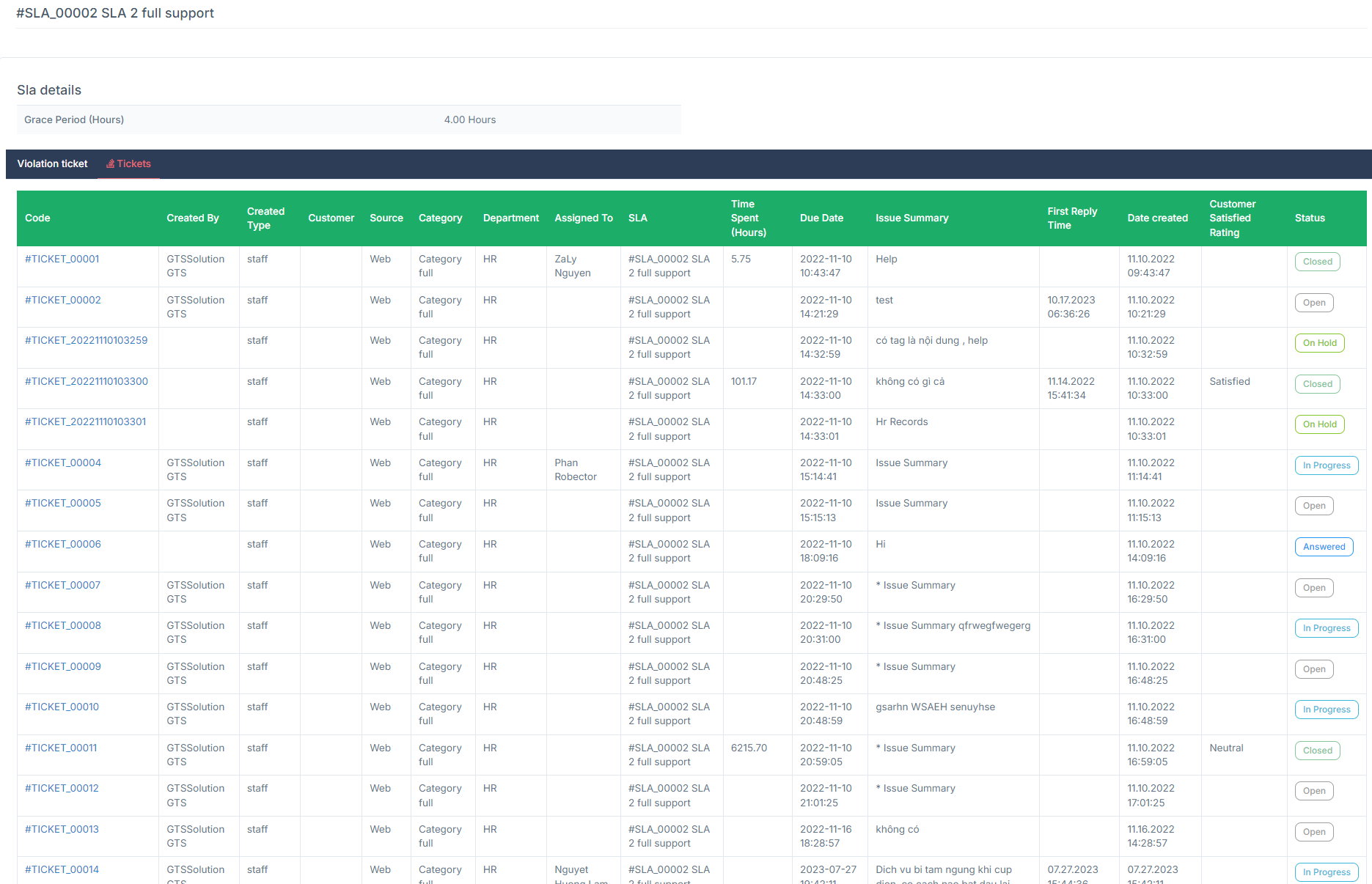Screen dimensions: 1372x884
Task: Click the #SLA_00002 SLA 2 full support title
Action: pyautogui.click(x=115, y=13)
